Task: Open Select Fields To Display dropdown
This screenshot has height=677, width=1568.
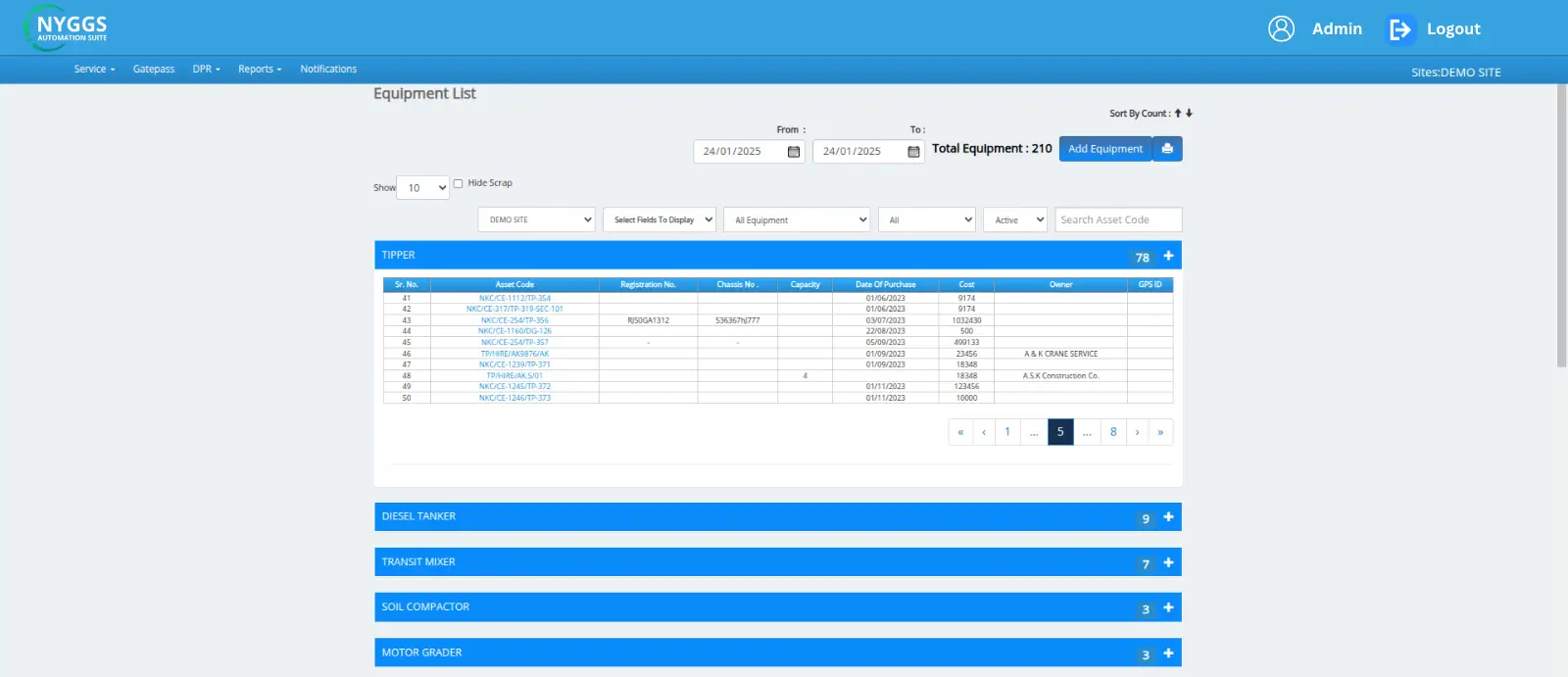Action: [660, 219]
